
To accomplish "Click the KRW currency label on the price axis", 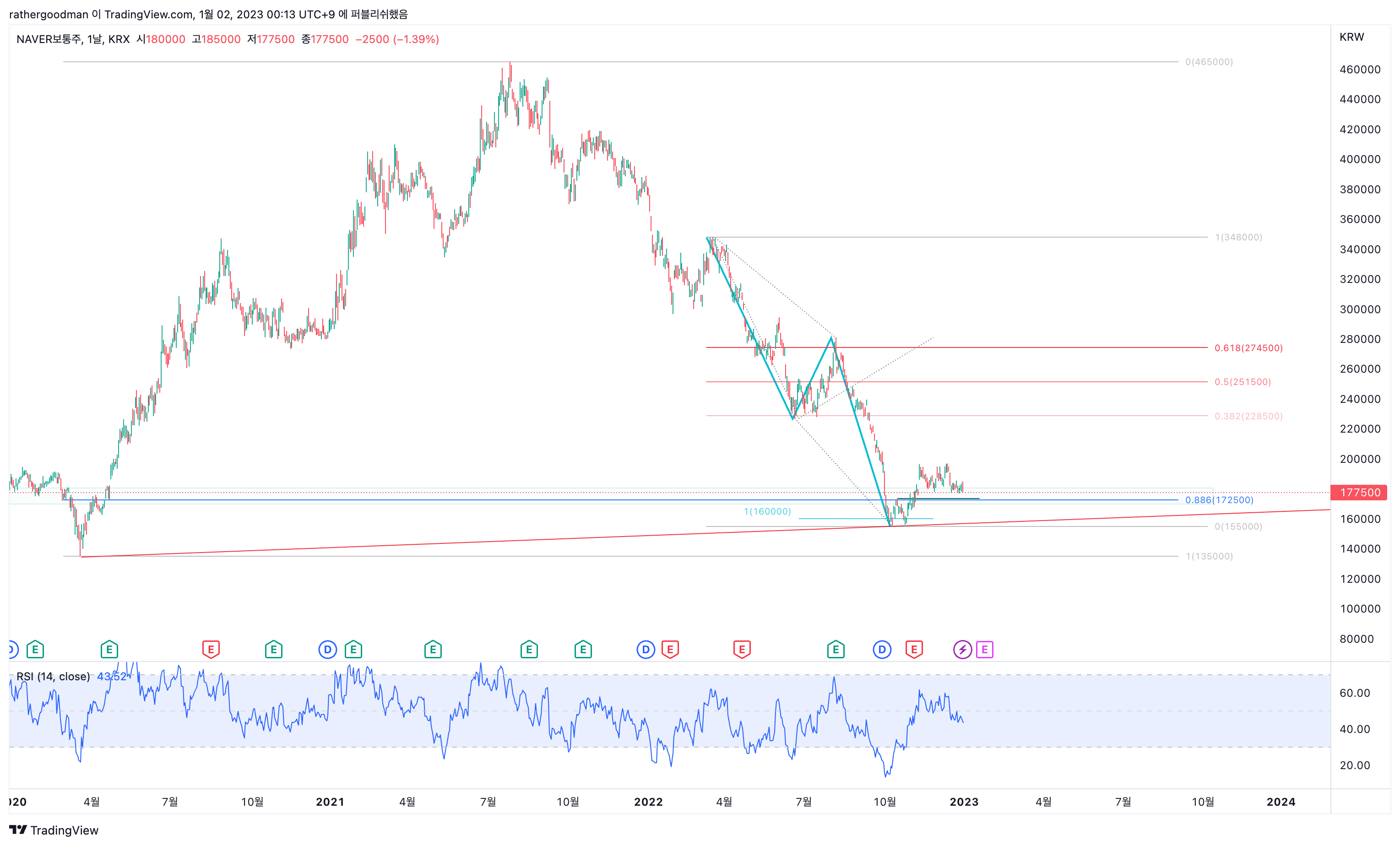I will 1351,37.
